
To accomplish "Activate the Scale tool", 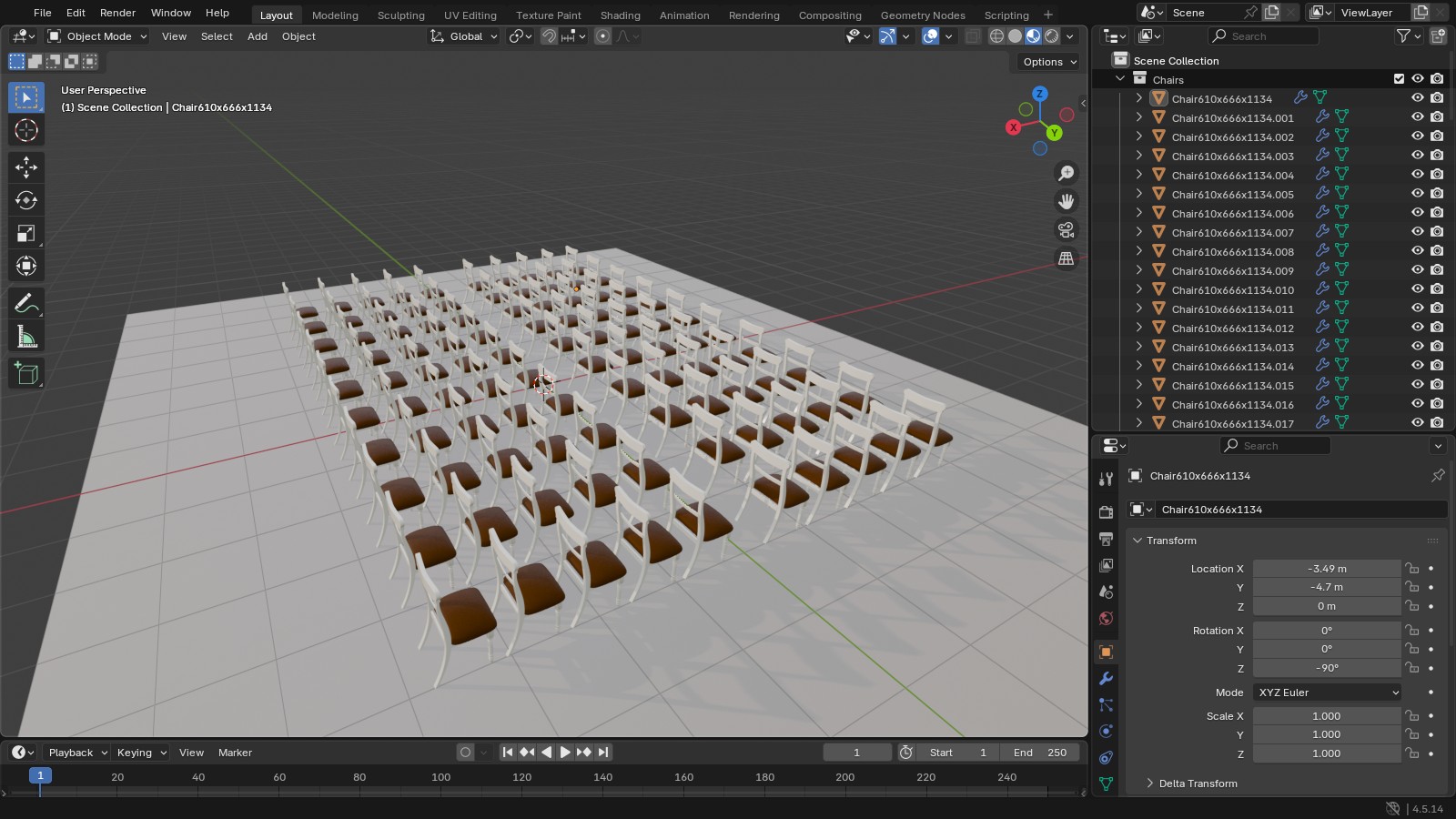I will tap(26, 233).
